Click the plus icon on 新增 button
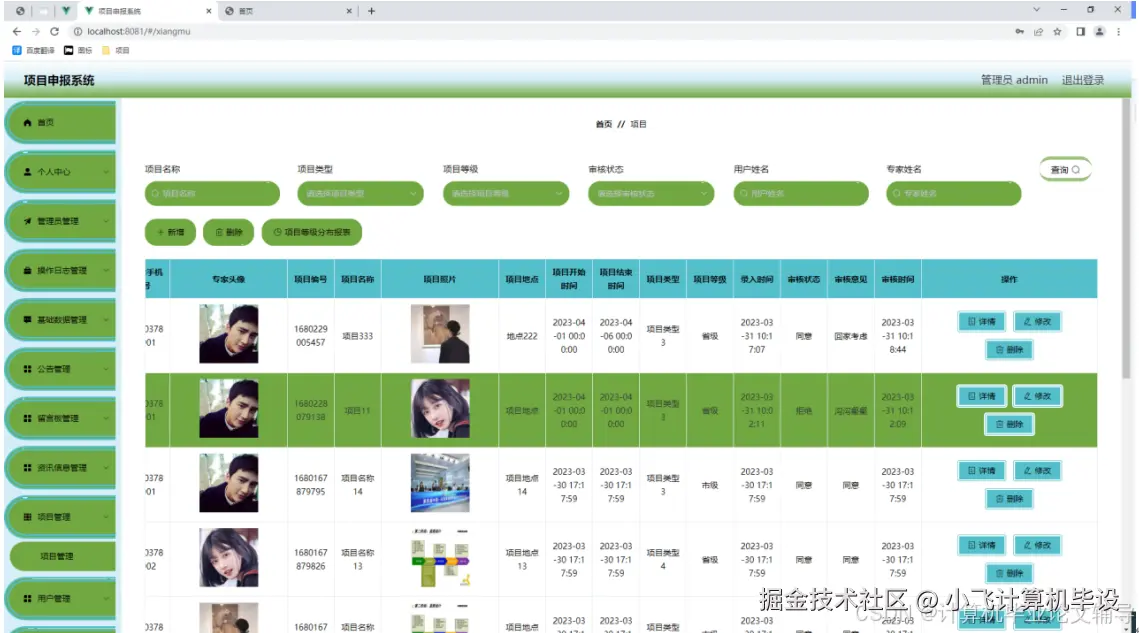The height and width of the screenshot is (633, 1139). coord(159,231)
